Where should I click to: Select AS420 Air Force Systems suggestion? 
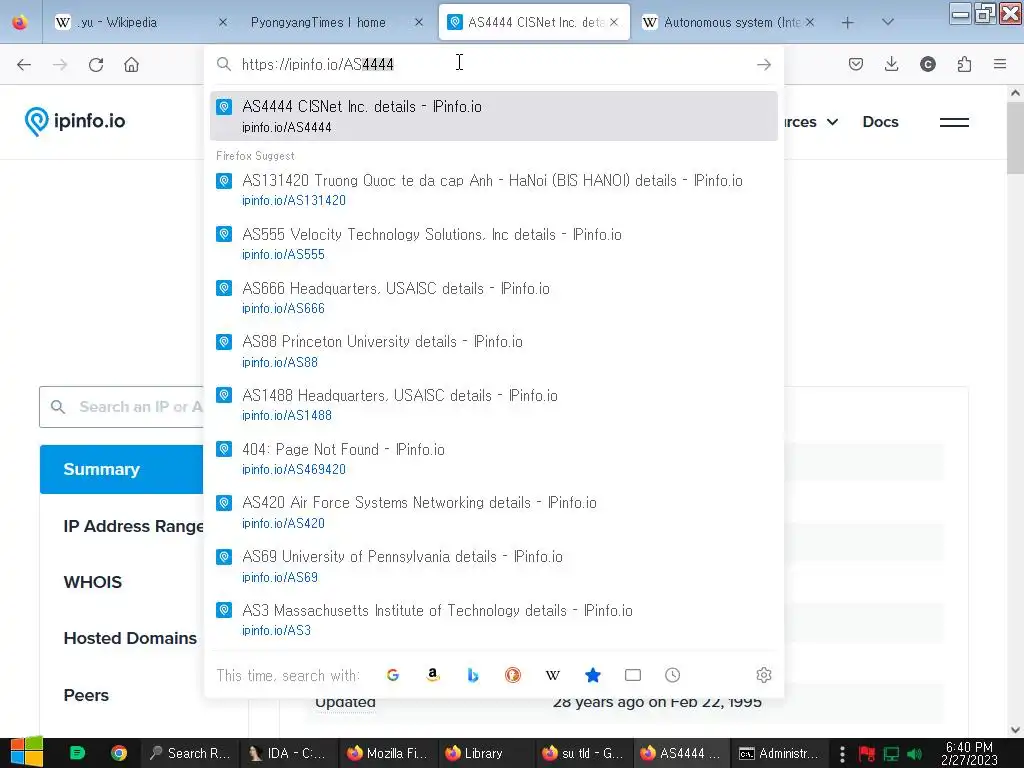(x=494, y=513)
